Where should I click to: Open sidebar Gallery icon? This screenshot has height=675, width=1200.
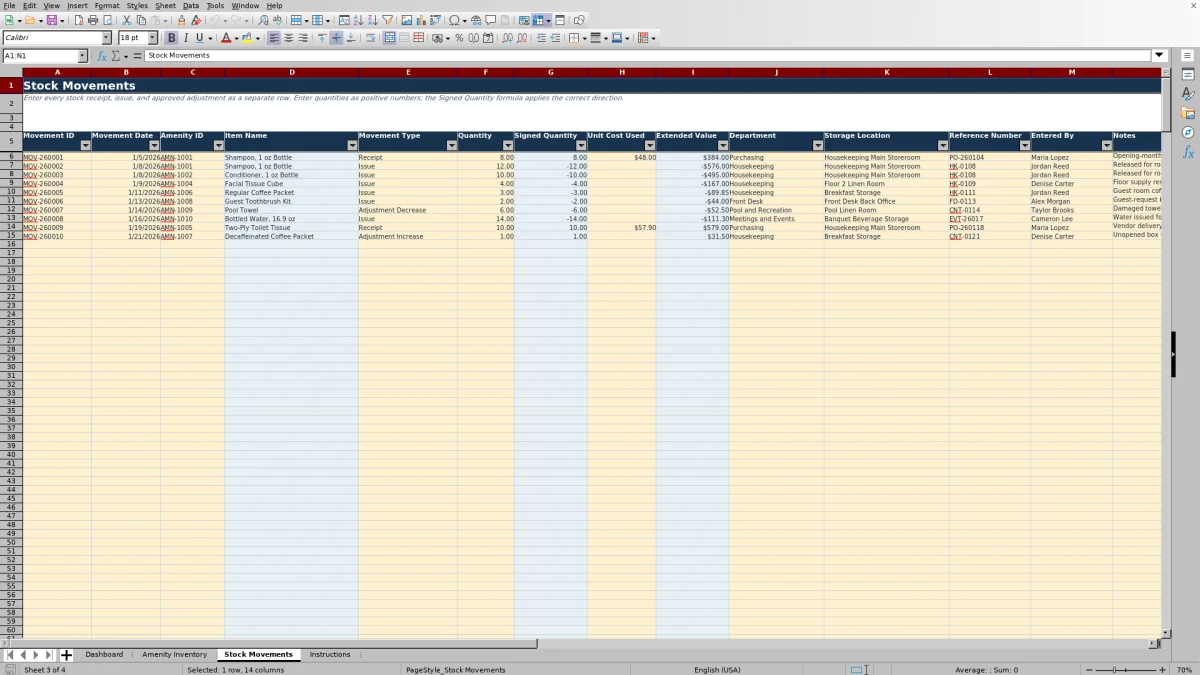[x=1188, y=113]
